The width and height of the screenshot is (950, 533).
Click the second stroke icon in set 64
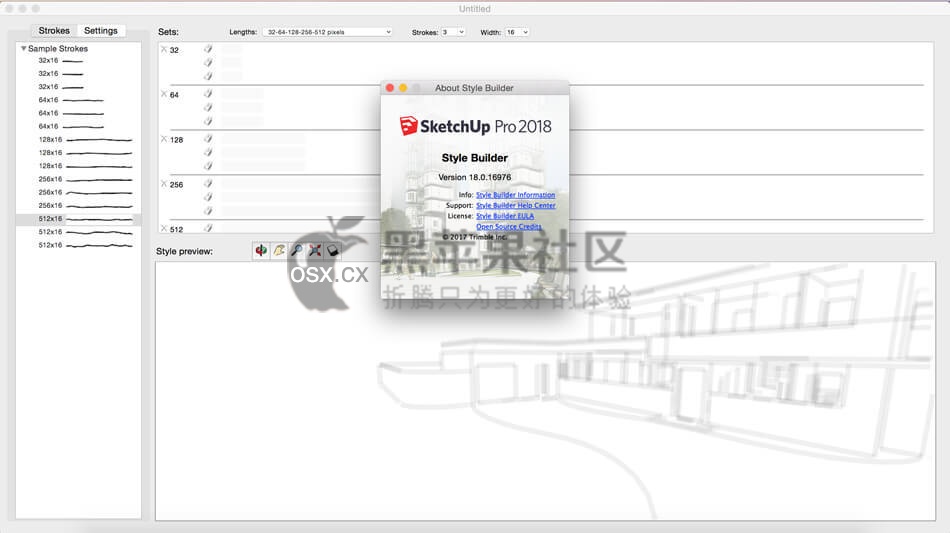click(208, 107)
